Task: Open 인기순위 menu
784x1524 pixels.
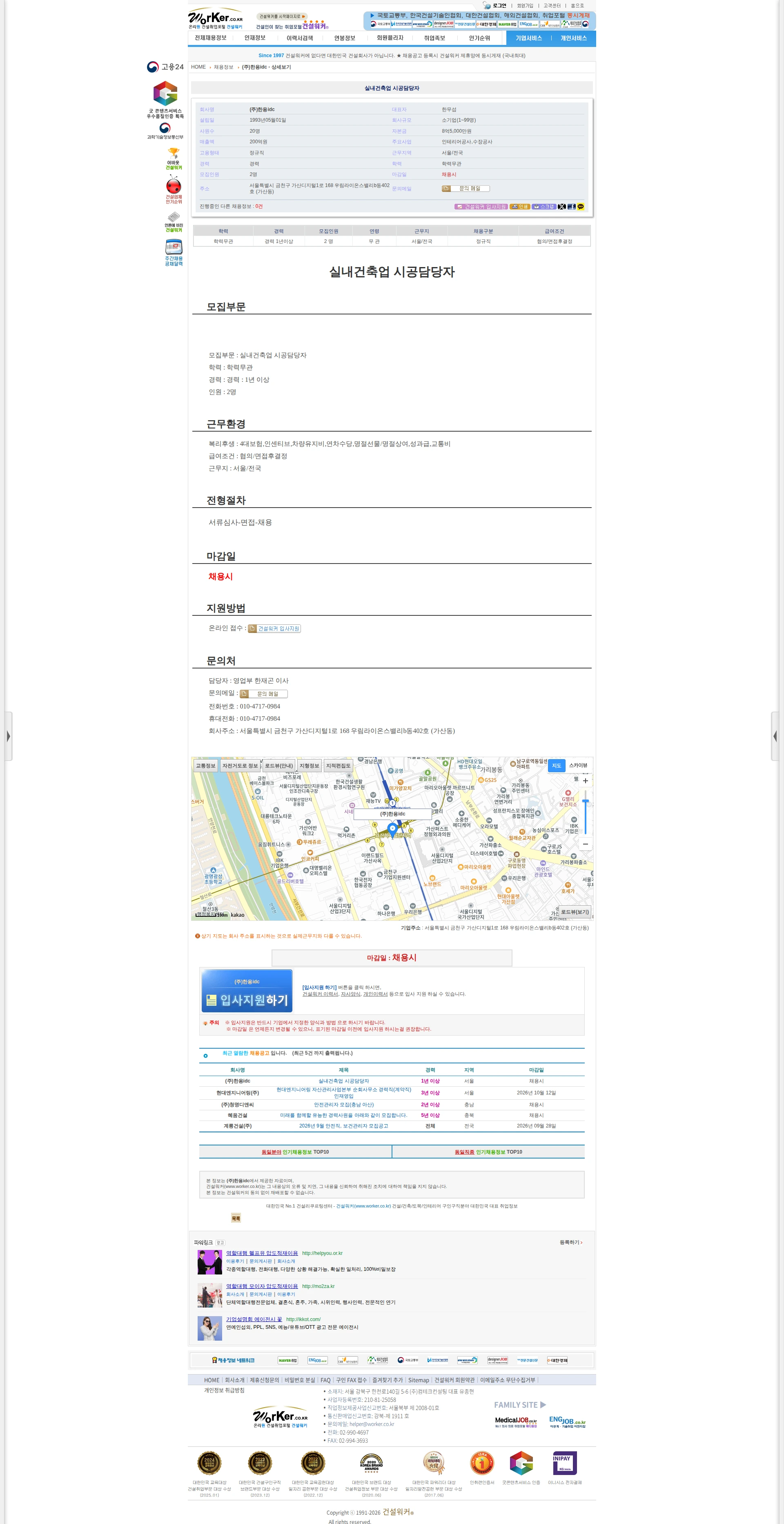Action: (x=479, y=38)
